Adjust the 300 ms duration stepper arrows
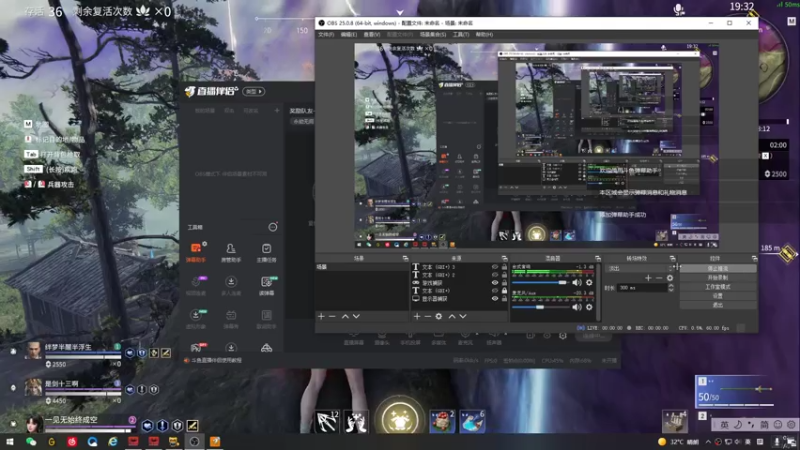 [671, 288]
